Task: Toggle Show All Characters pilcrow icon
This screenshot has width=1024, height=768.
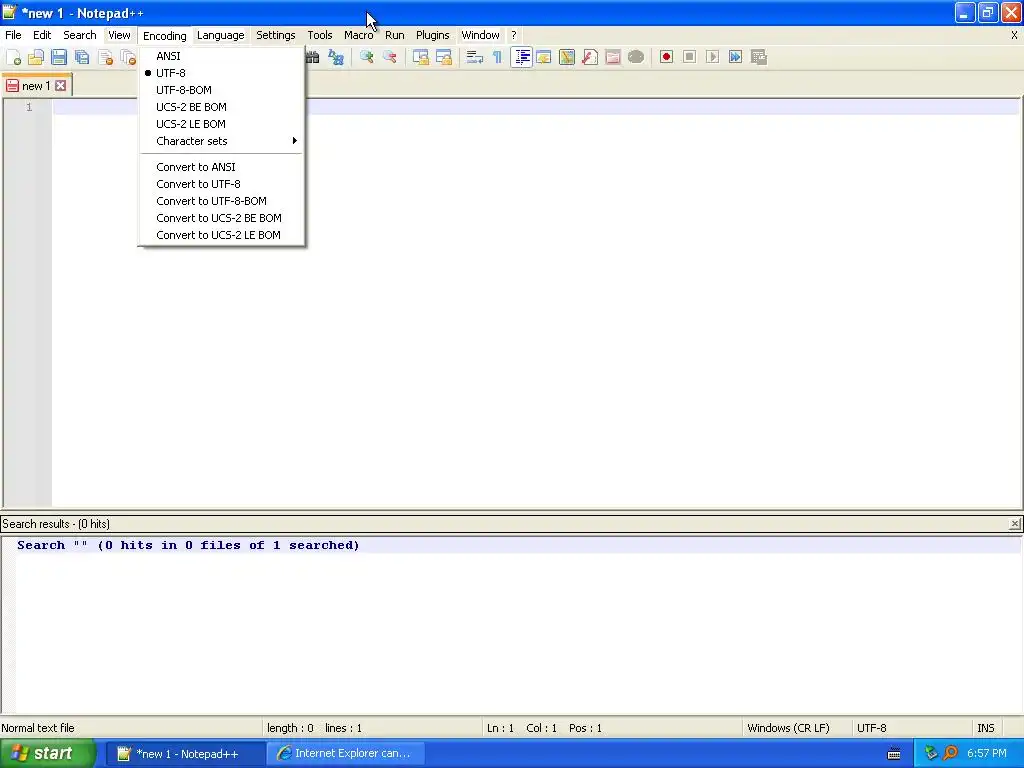Action: pos(498,57)
